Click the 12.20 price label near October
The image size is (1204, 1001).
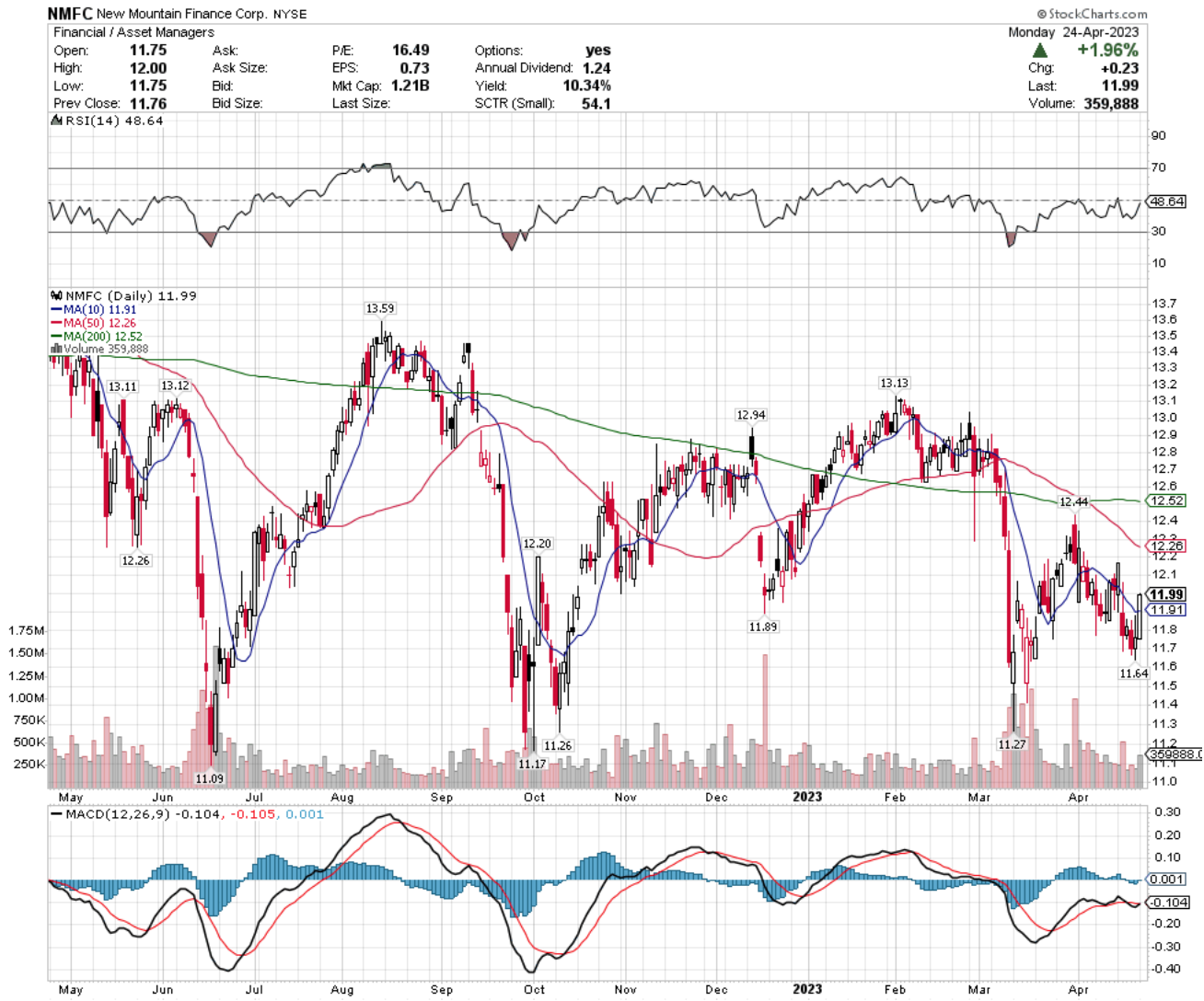point(538,544)
